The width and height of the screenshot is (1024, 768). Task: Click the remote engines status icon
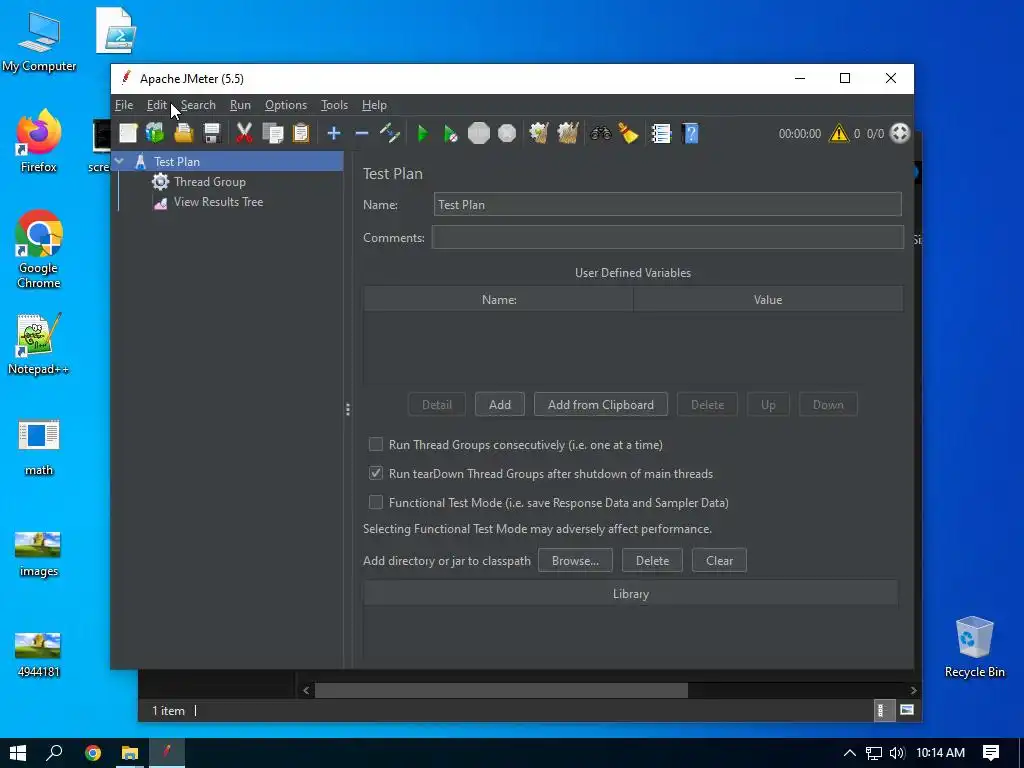point(900,133)
